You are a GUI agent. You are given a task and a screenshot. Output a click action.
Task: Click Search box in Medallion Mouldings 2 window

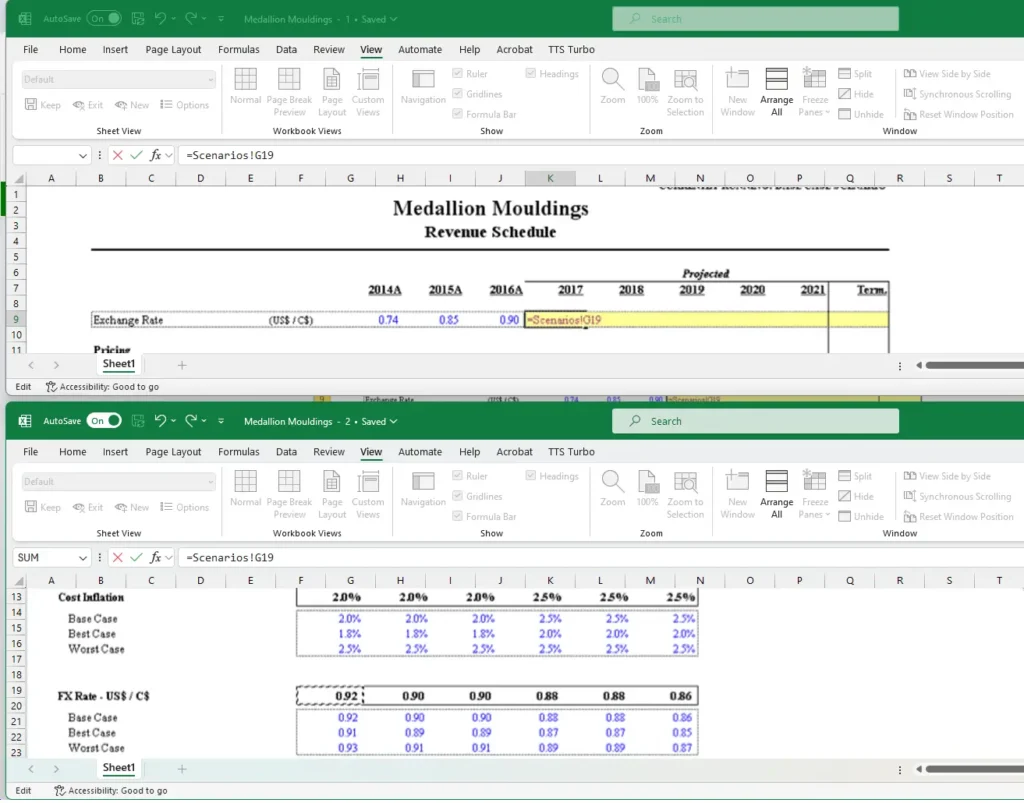[x=755, y=421]
